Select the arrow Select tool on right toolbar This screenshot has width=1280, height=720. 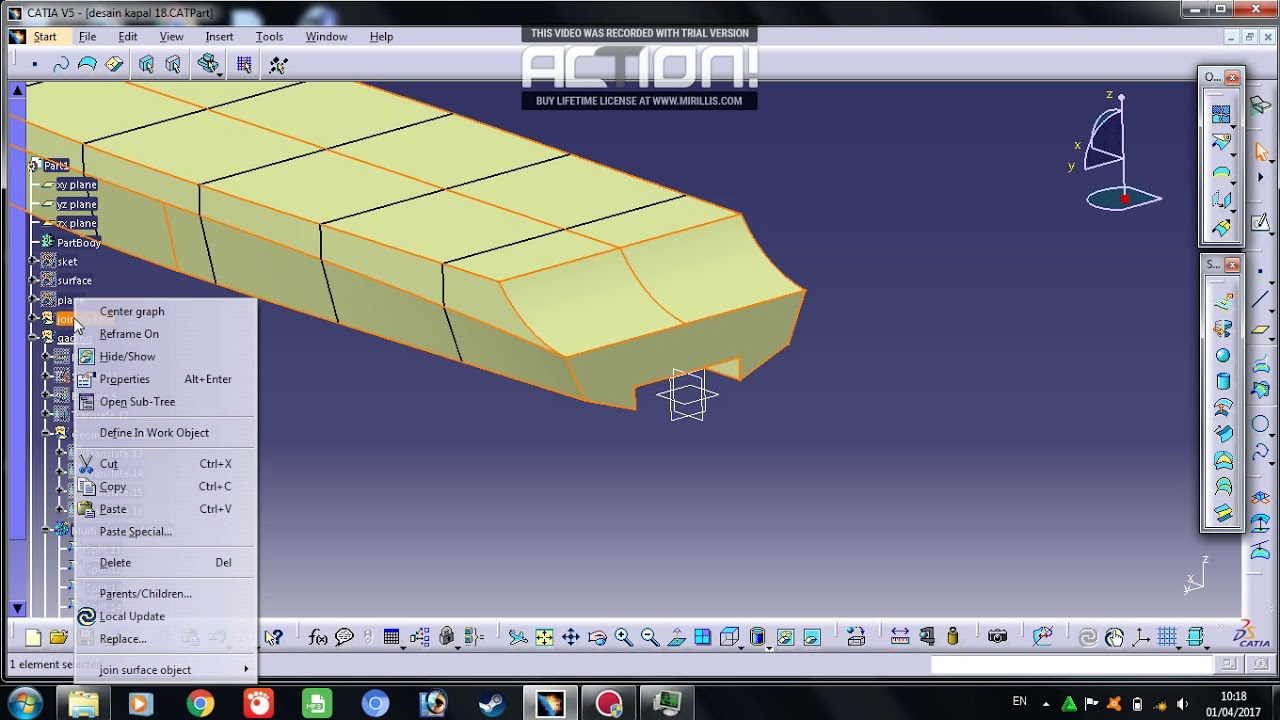click(1260, 151)
